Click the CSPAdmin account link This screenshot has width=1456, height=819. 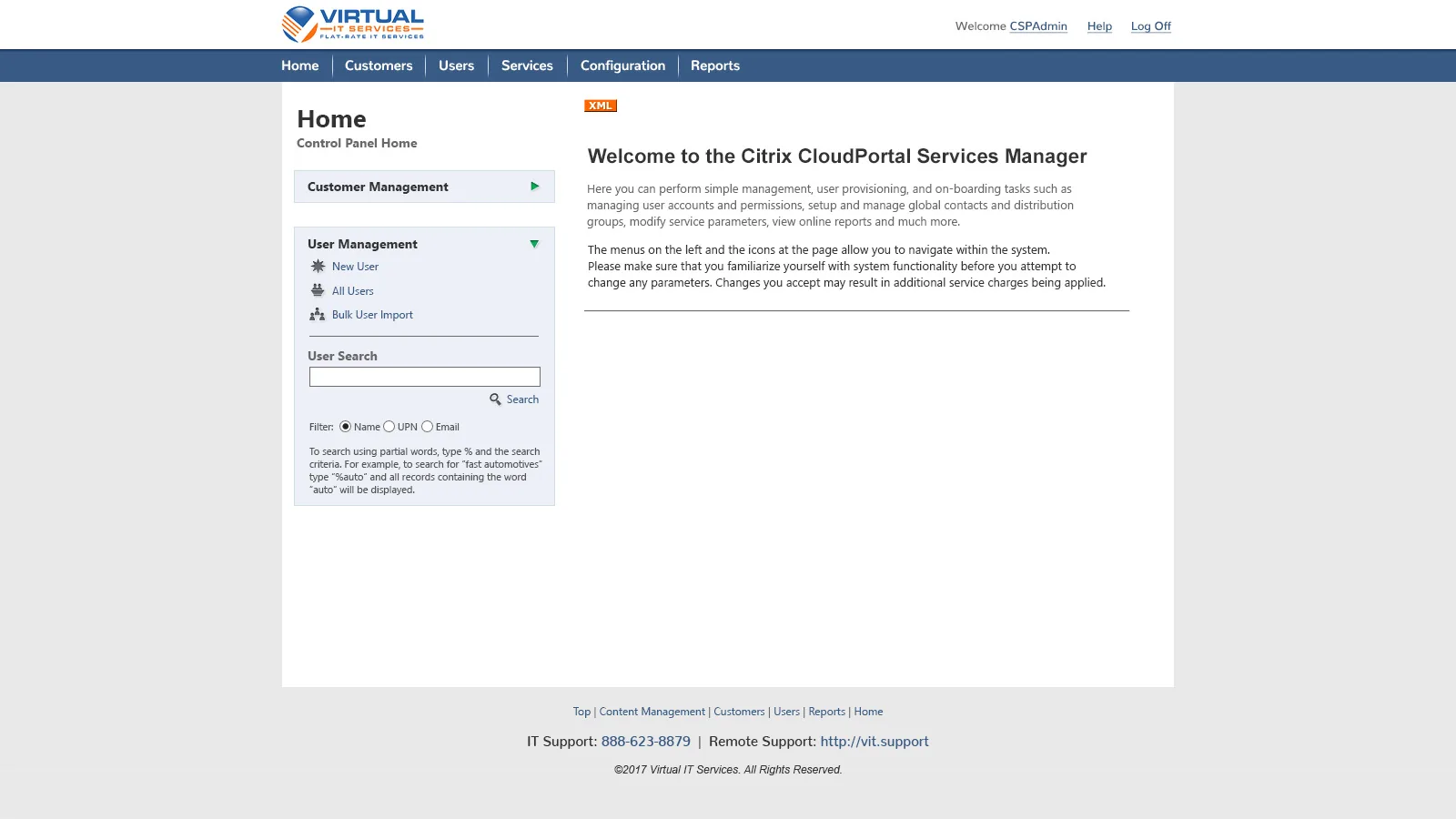1038,26
